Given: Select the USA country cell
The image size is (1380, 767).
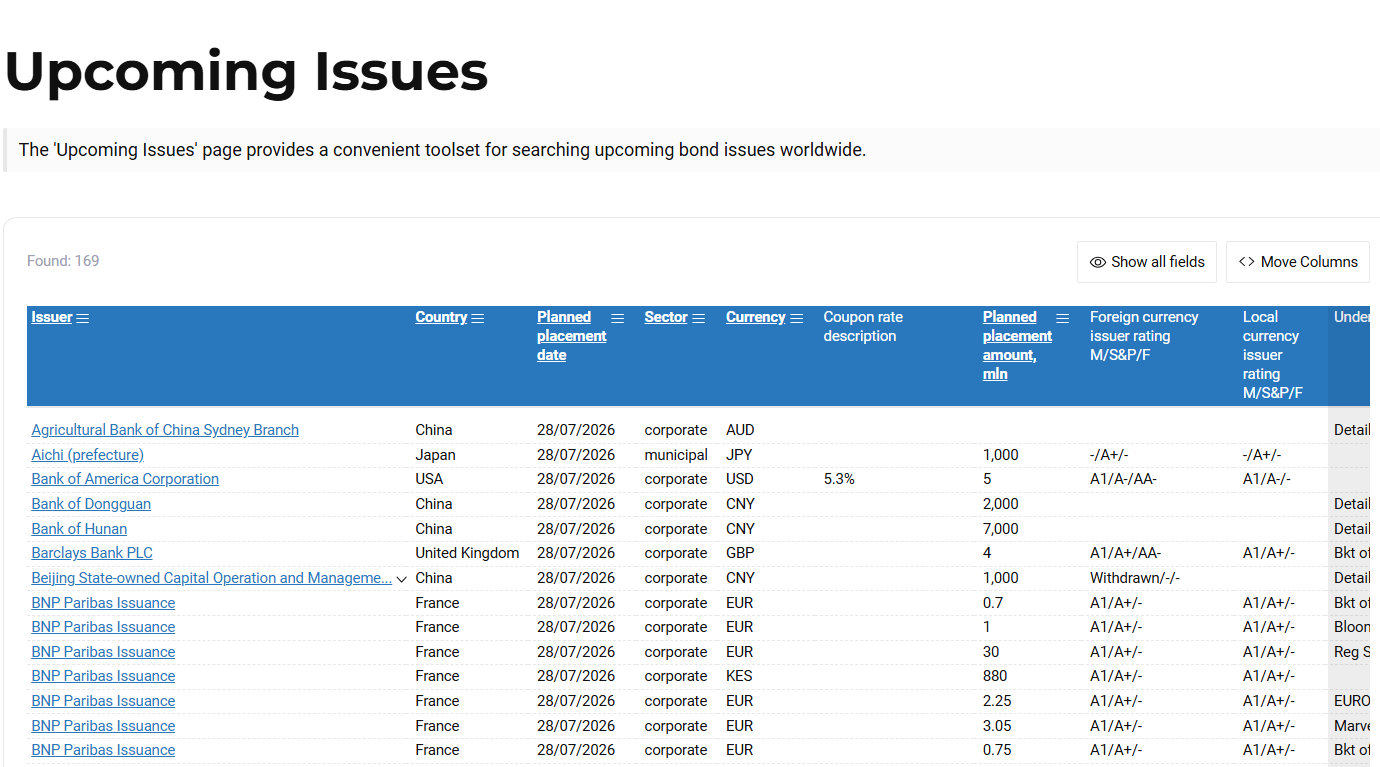Looking at the screenshot, I should [x=429, y=479].
